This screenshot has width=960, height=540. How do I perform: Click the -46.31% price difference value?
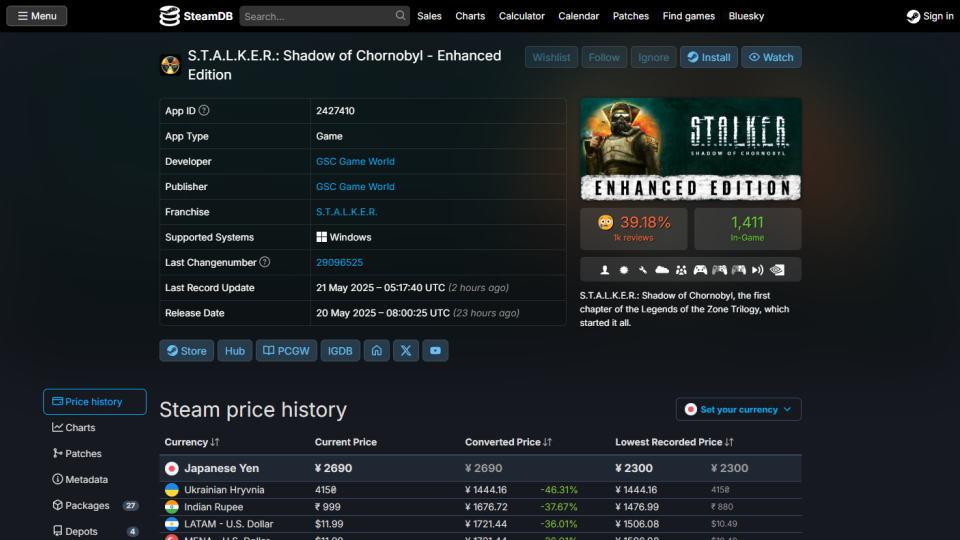558,490
